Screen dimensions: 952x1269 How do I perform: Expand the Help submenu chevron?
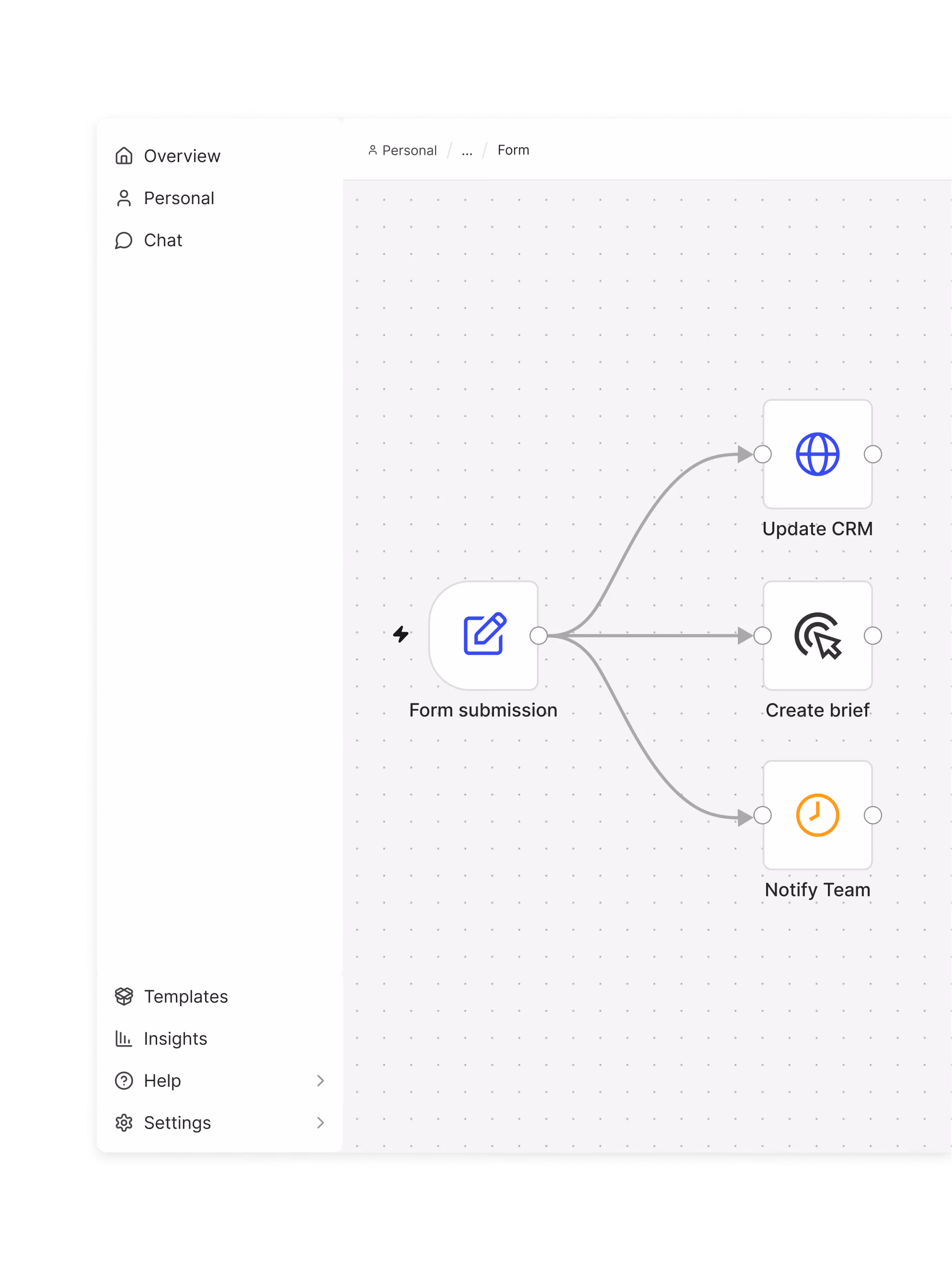pyautogui.click(x=320, y=1081)
